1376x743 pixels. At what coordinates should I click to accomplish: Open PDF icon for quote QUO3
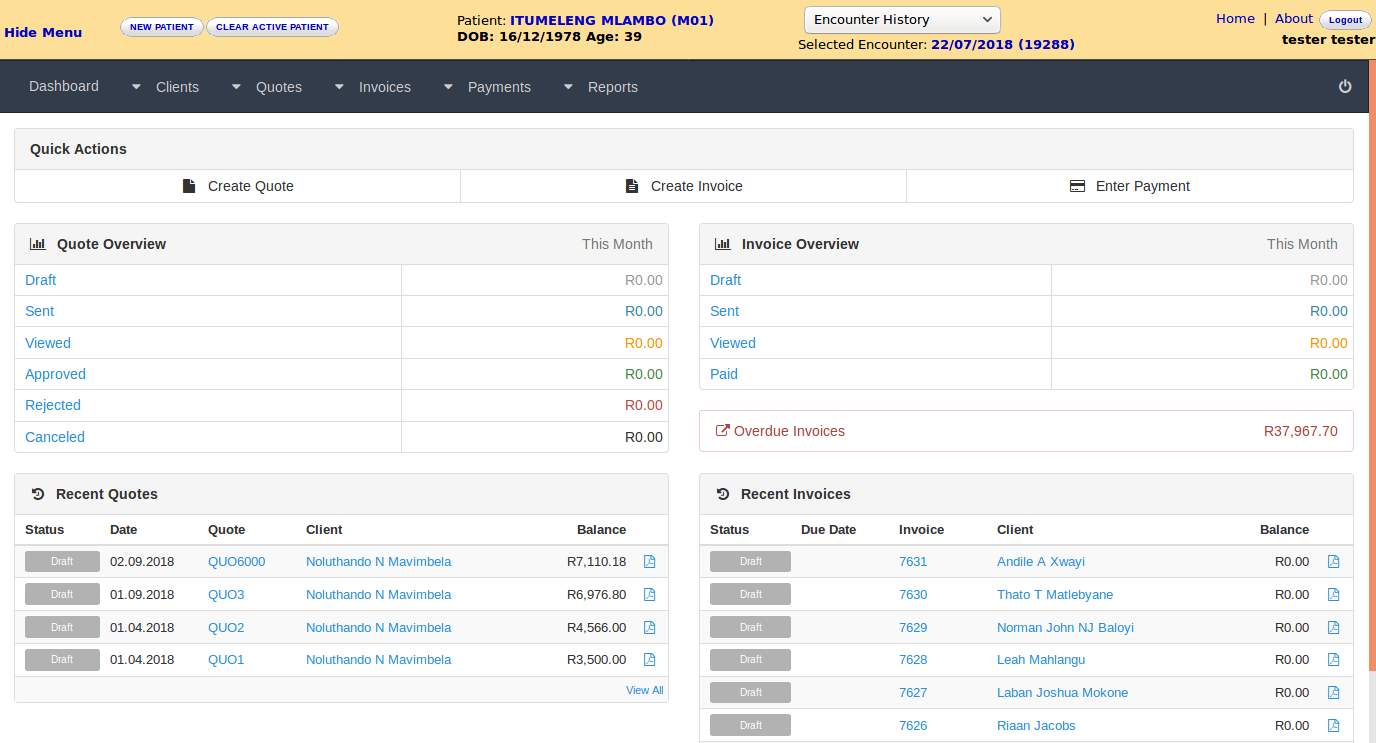649,595
